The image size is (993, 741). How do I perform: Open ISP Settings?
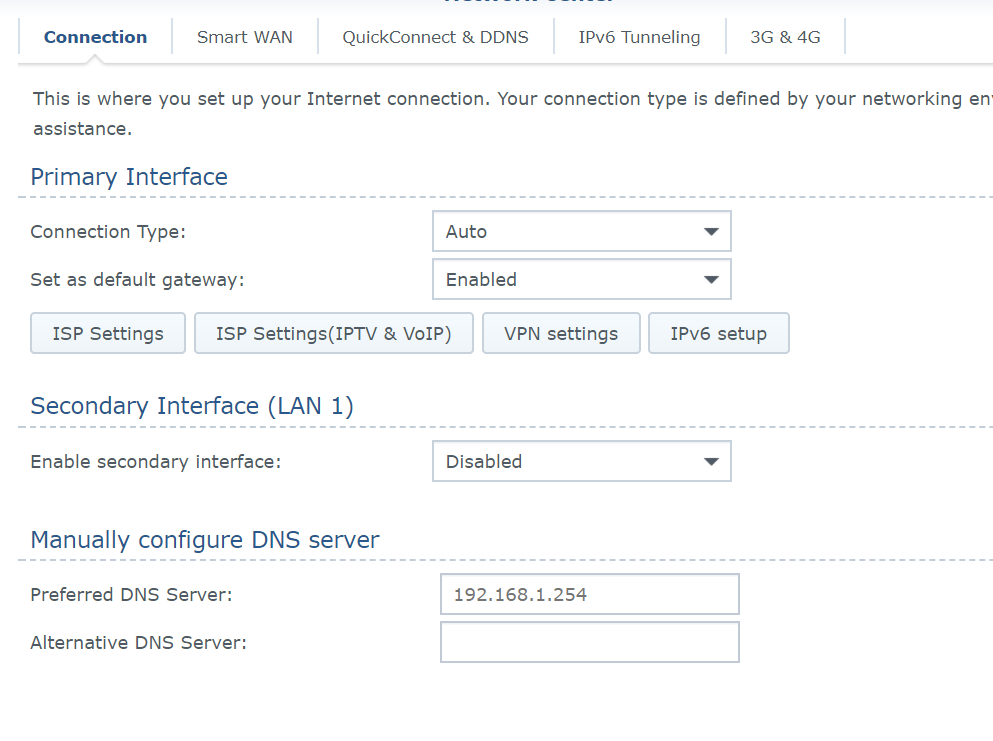(x=107, y=333)
